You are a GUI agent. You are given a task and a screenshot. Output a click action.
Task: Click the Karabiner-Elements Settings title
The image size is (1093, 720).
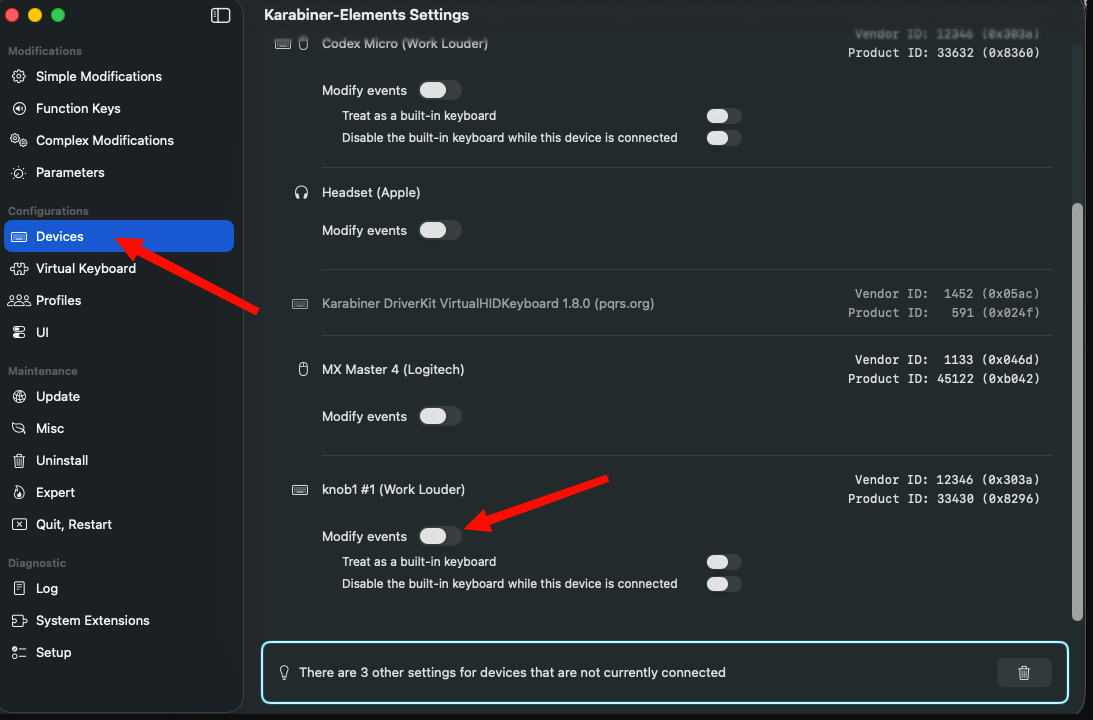[x=367, y=15]
